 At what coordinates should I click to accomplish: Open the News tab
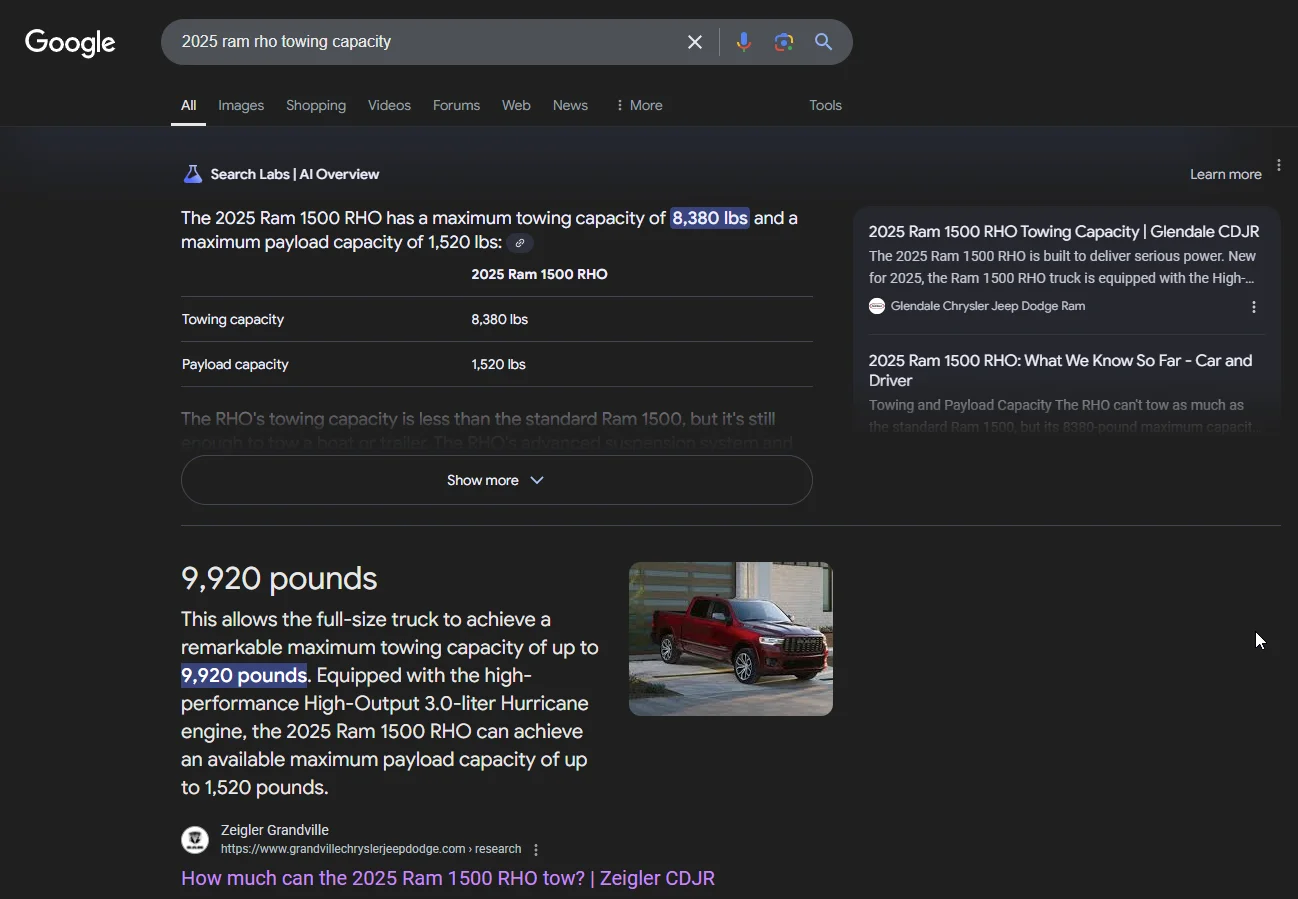[570, 105]
